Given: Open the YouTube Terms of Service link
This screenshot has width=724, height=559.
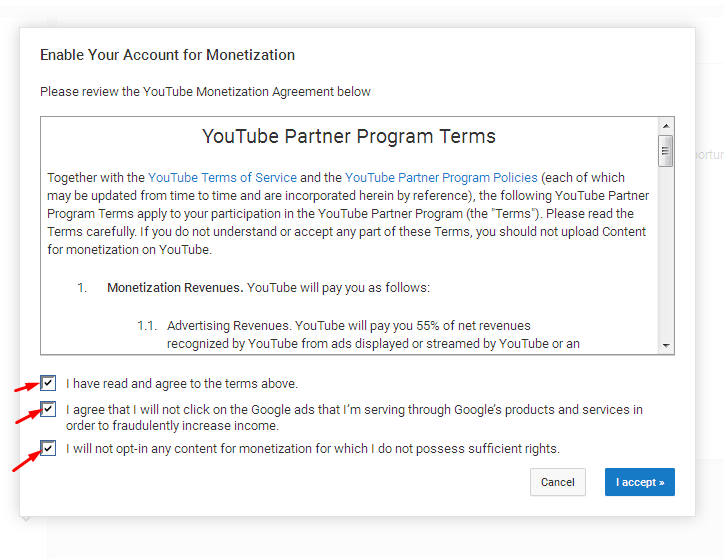Looking at the screenshot, I should [222, 177].
